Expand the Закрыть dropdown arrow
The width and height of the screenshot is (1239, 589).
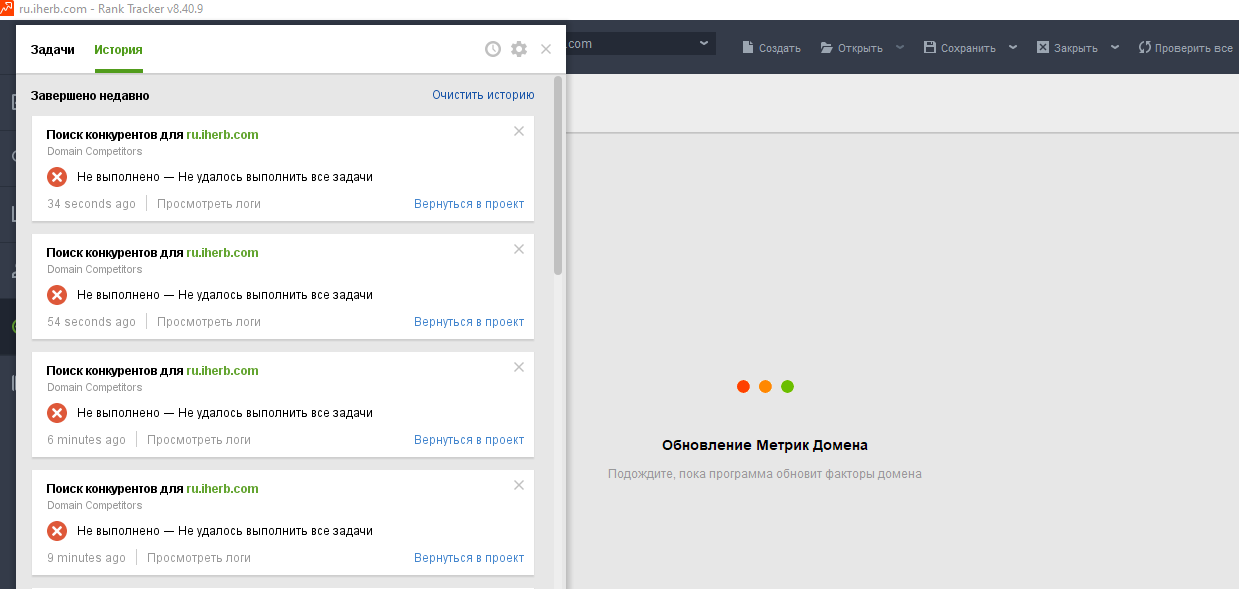point(1115,47)
